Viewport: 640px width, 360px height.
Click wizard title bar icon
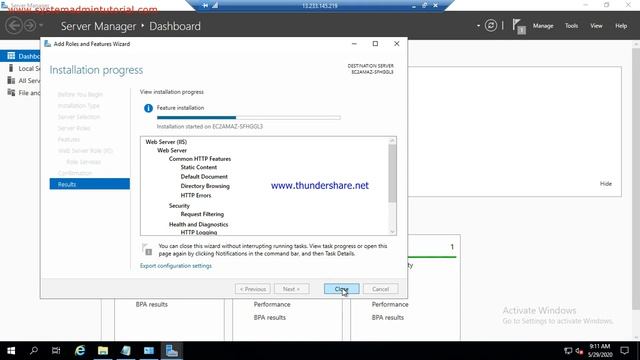[x=47, y=44]
